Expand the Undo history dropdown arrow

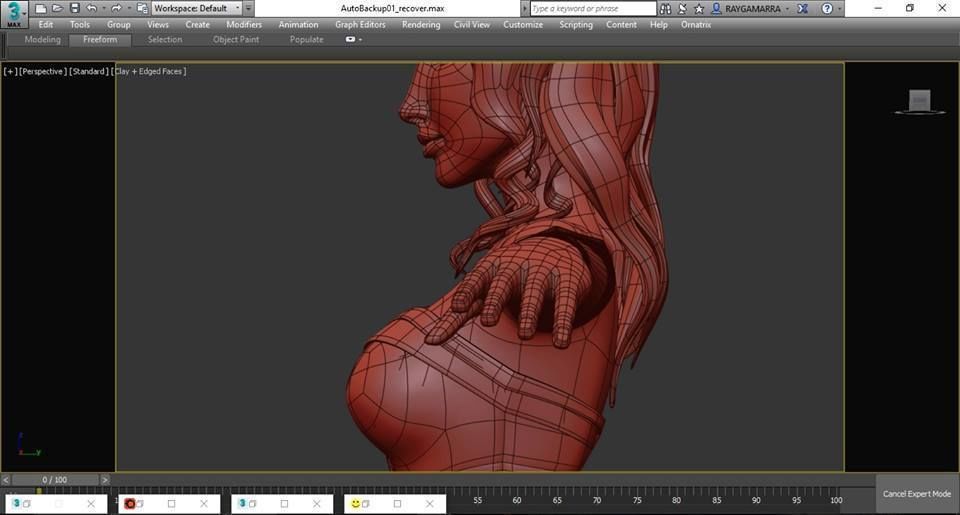(x=103, y=9)
